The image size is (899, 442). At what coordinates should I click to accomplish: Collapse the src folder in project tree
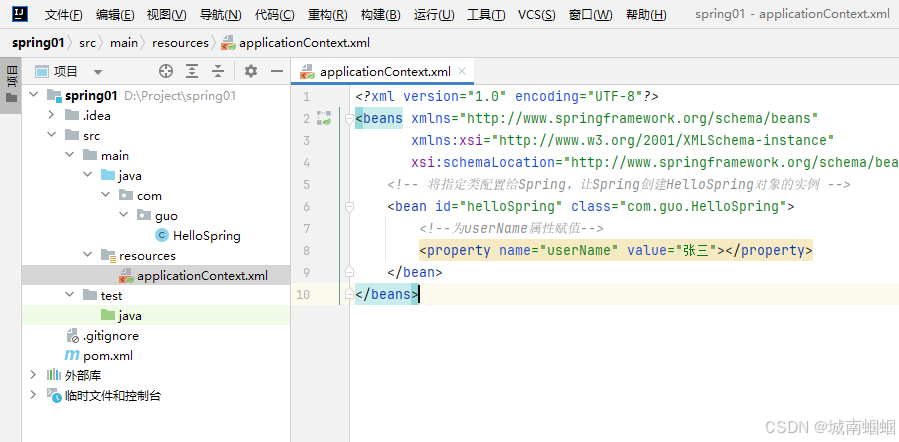(51, 136)
